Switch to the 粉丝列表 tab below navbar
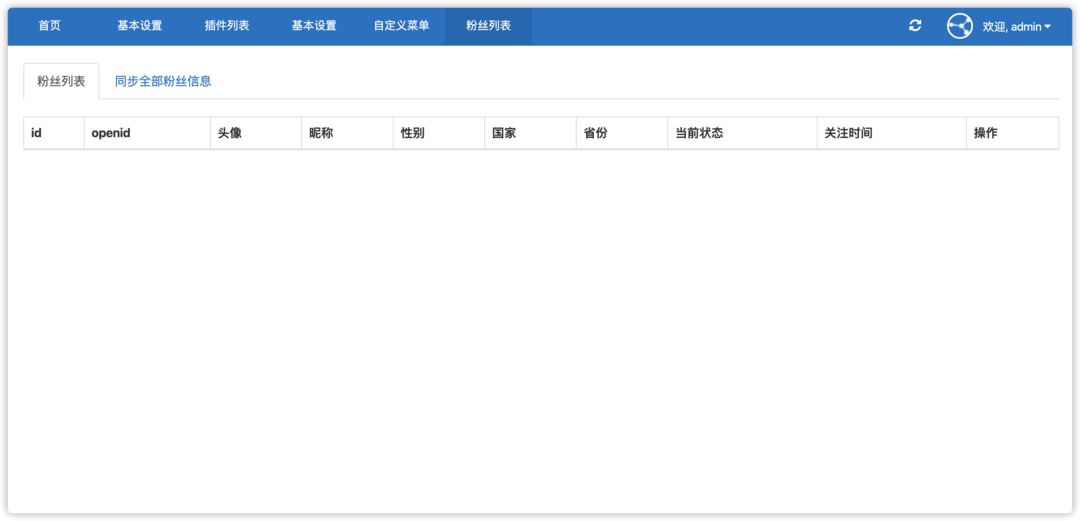This screenshot has width=1080, height=521. [61, 81]
